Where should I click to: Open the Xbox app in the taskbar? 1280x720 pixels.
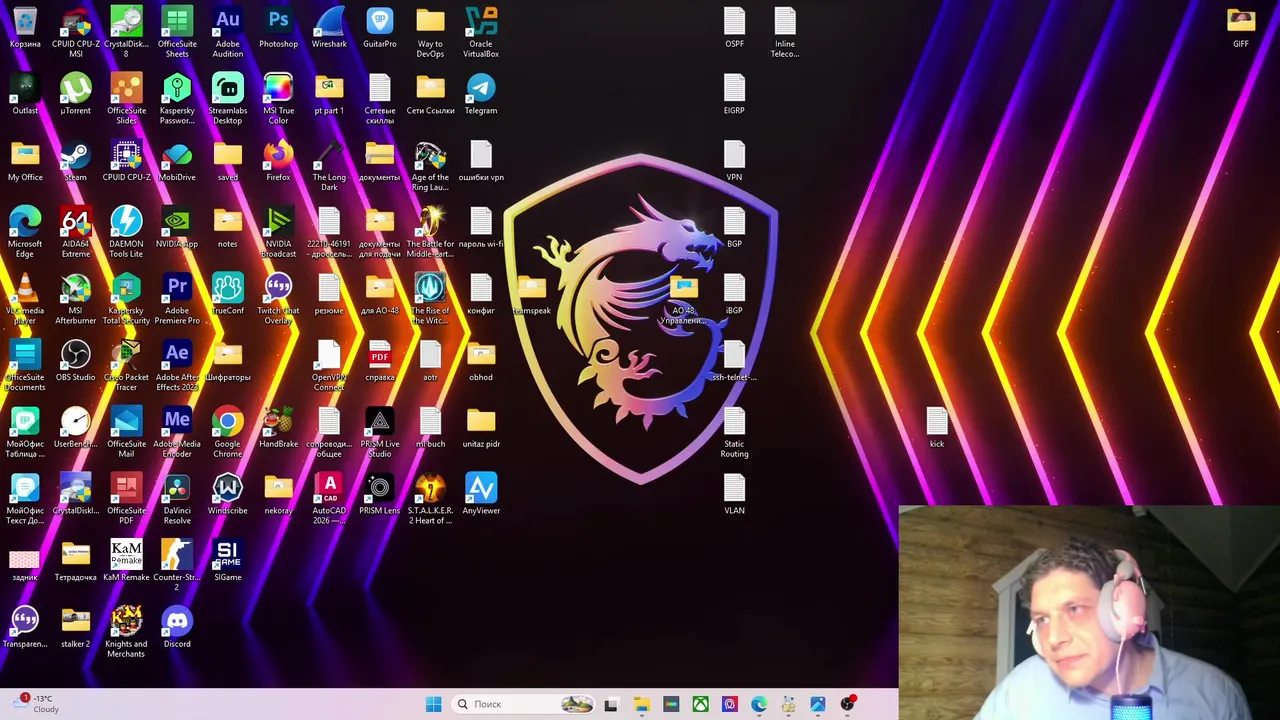[x=700, y=704]
